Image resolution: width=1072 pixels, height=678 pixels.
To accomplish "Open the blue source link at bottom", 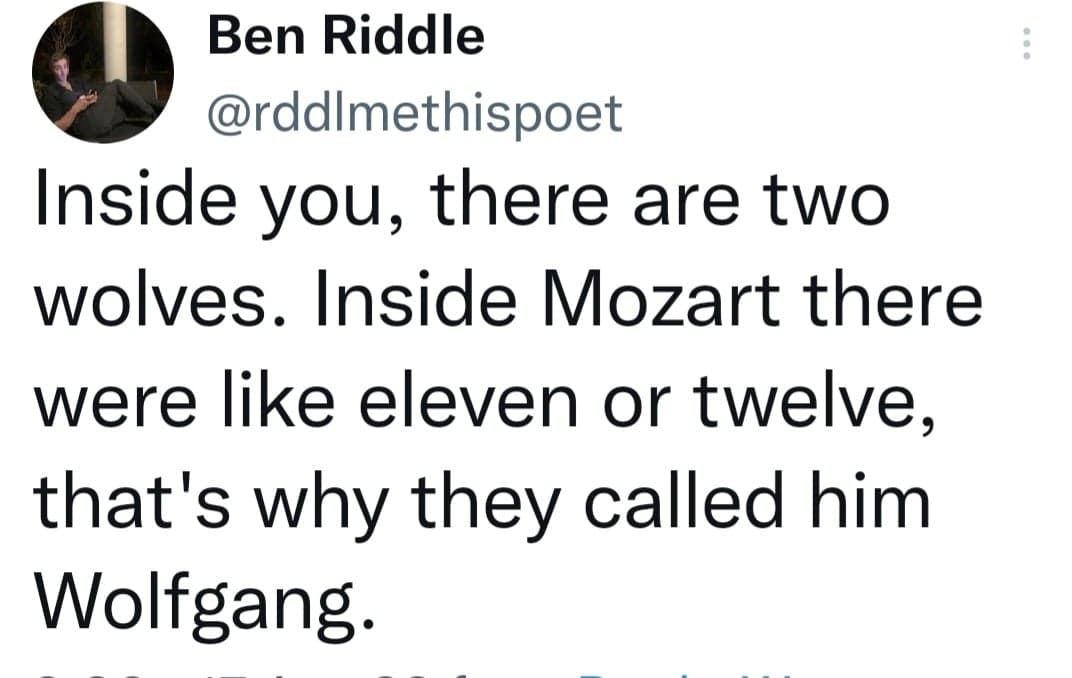I will click(680, 672).
